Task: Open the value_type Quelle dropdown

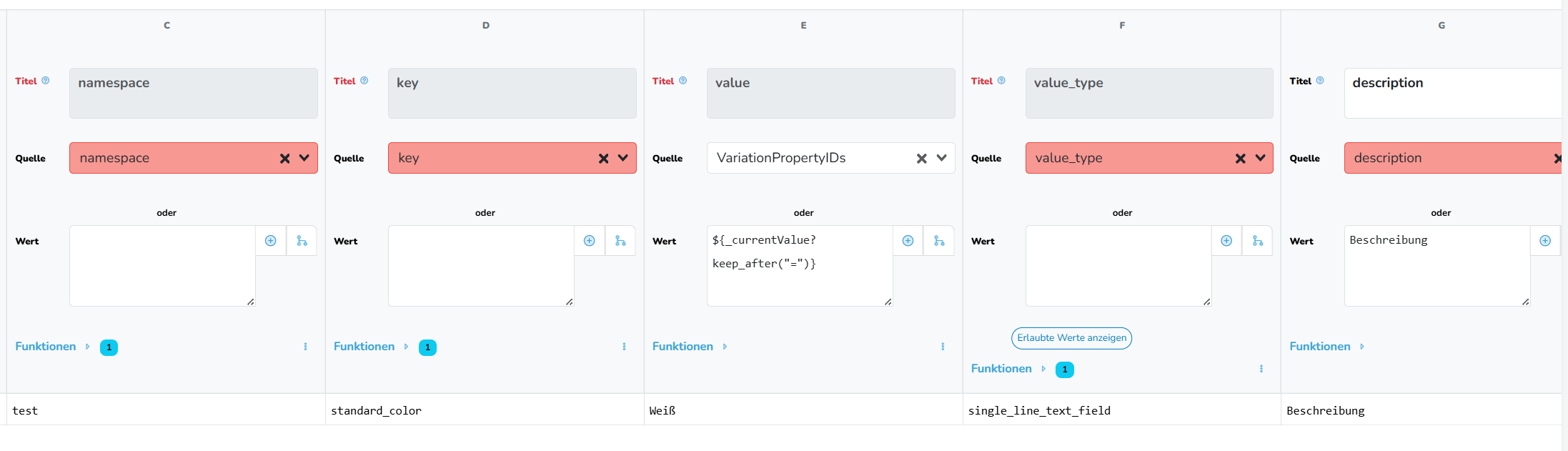Action: [1260, 158]
